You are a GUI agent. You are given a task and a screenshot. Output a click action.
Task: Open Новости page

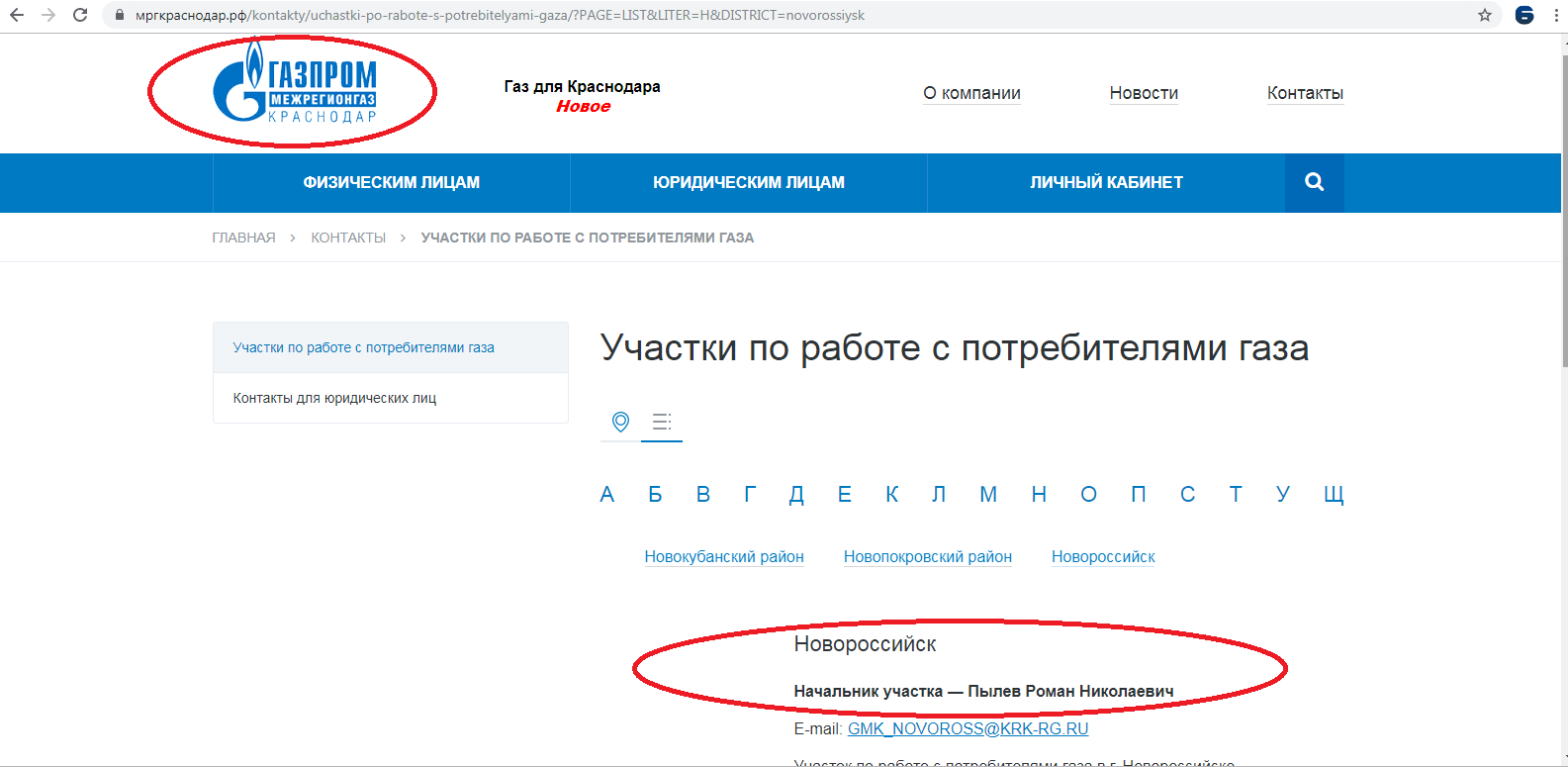pyautogui.click(x=1144, y=93)
